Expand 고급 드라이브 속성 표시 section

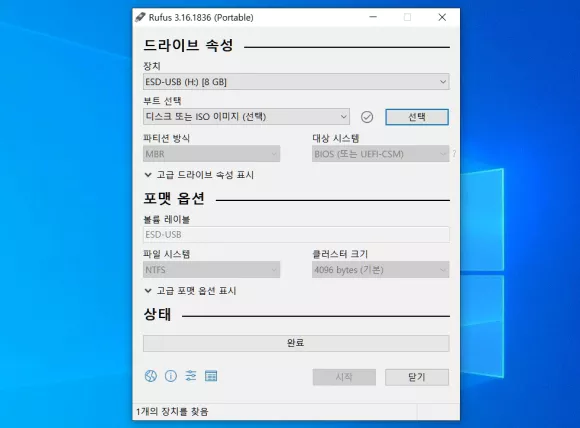199,175
